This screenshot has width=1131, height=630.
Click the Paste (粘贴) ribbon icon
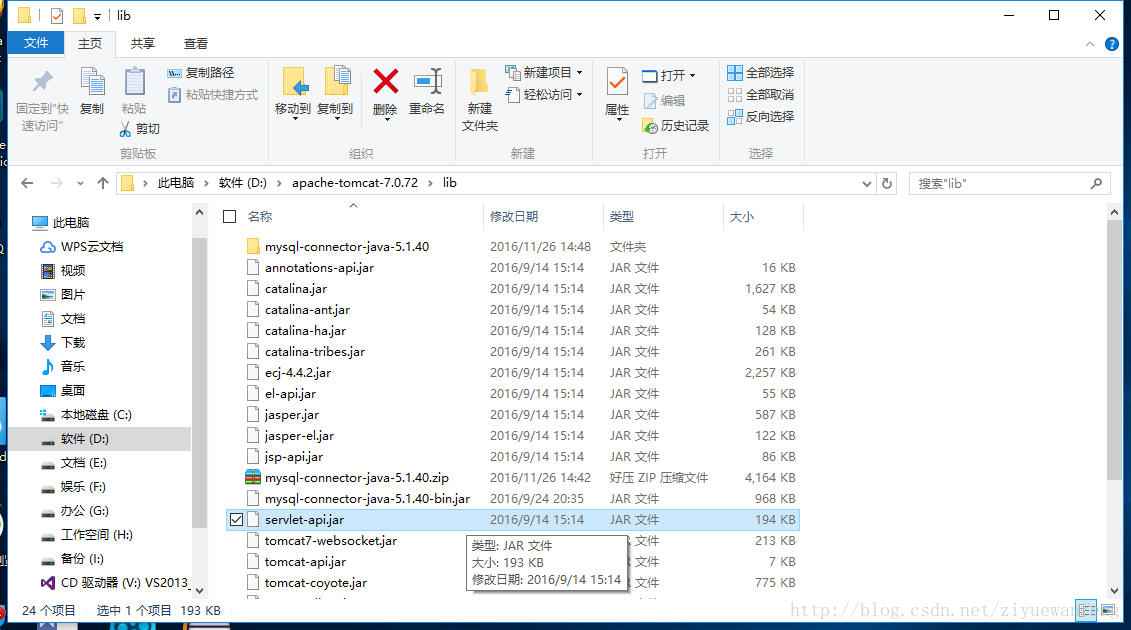[134, 81]
